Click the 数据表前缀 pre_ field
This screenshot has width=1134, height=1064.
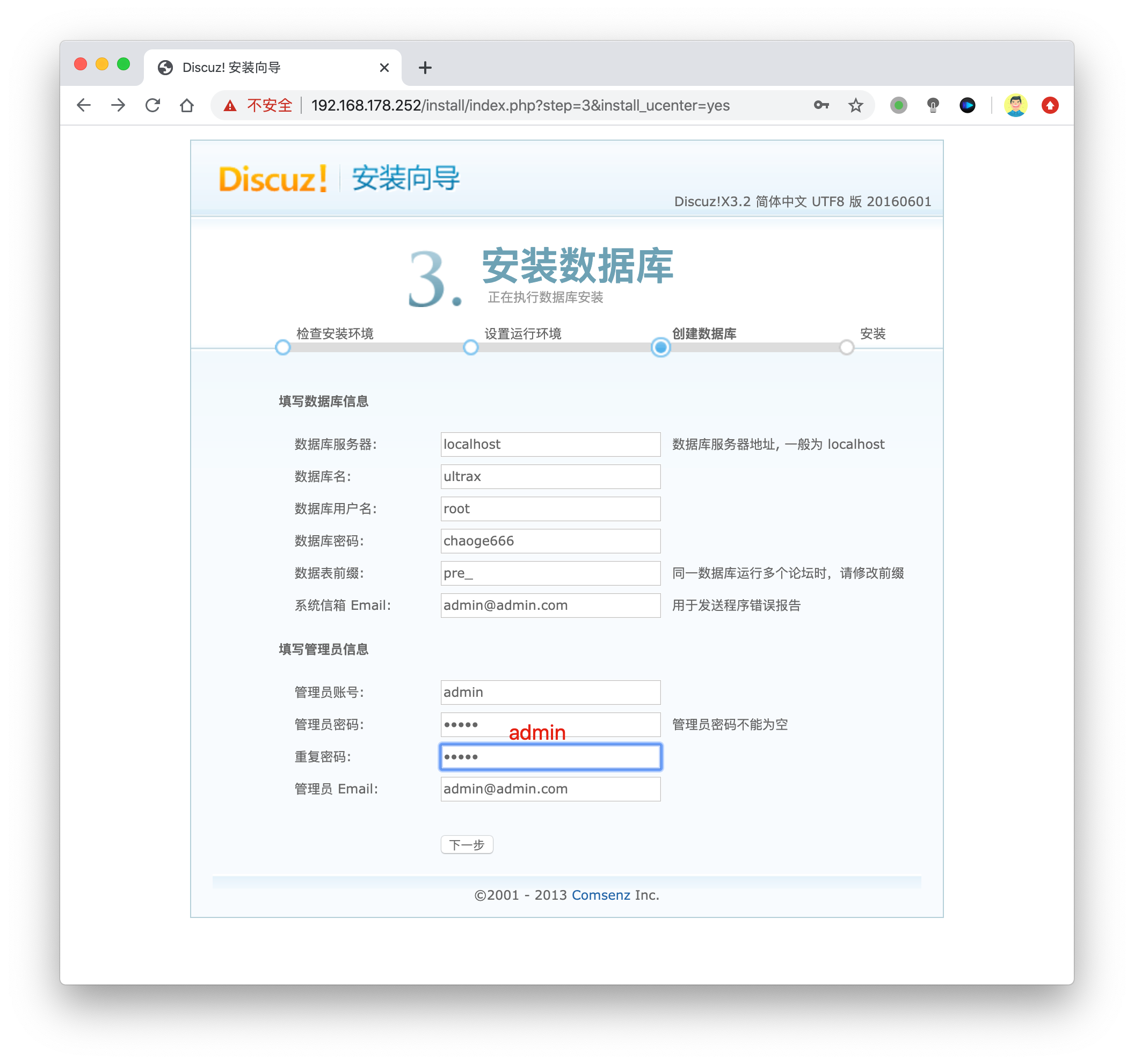[x=550, y=573]
